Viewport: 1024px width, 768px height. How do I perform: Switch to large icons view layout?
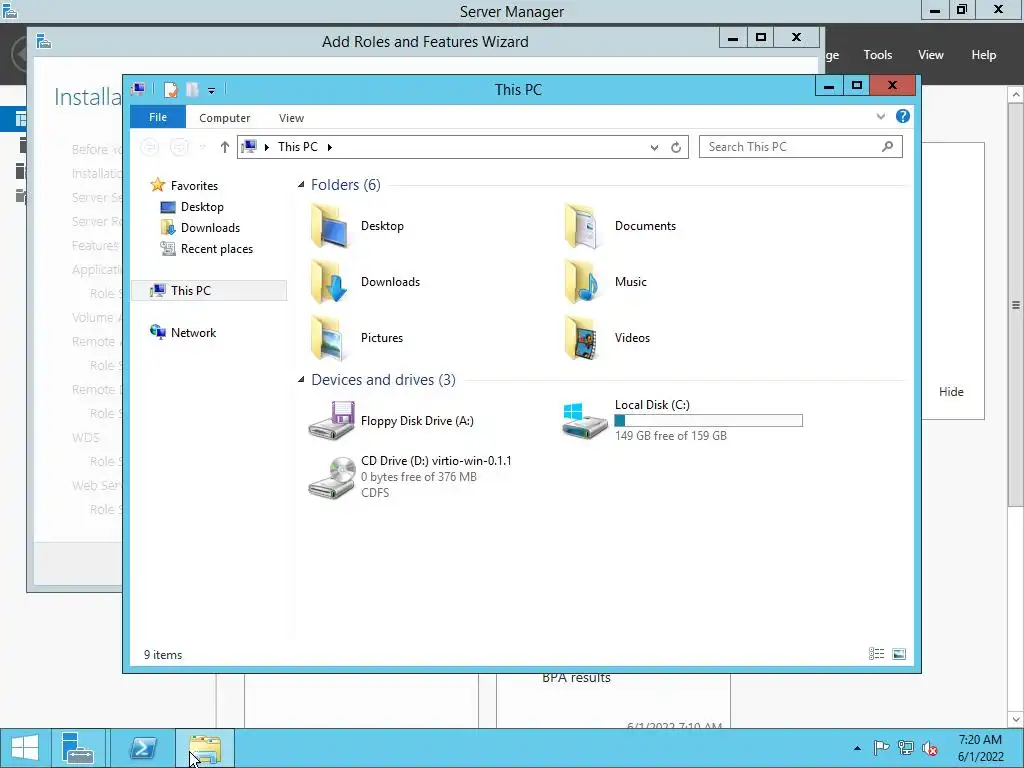point(899,654)
